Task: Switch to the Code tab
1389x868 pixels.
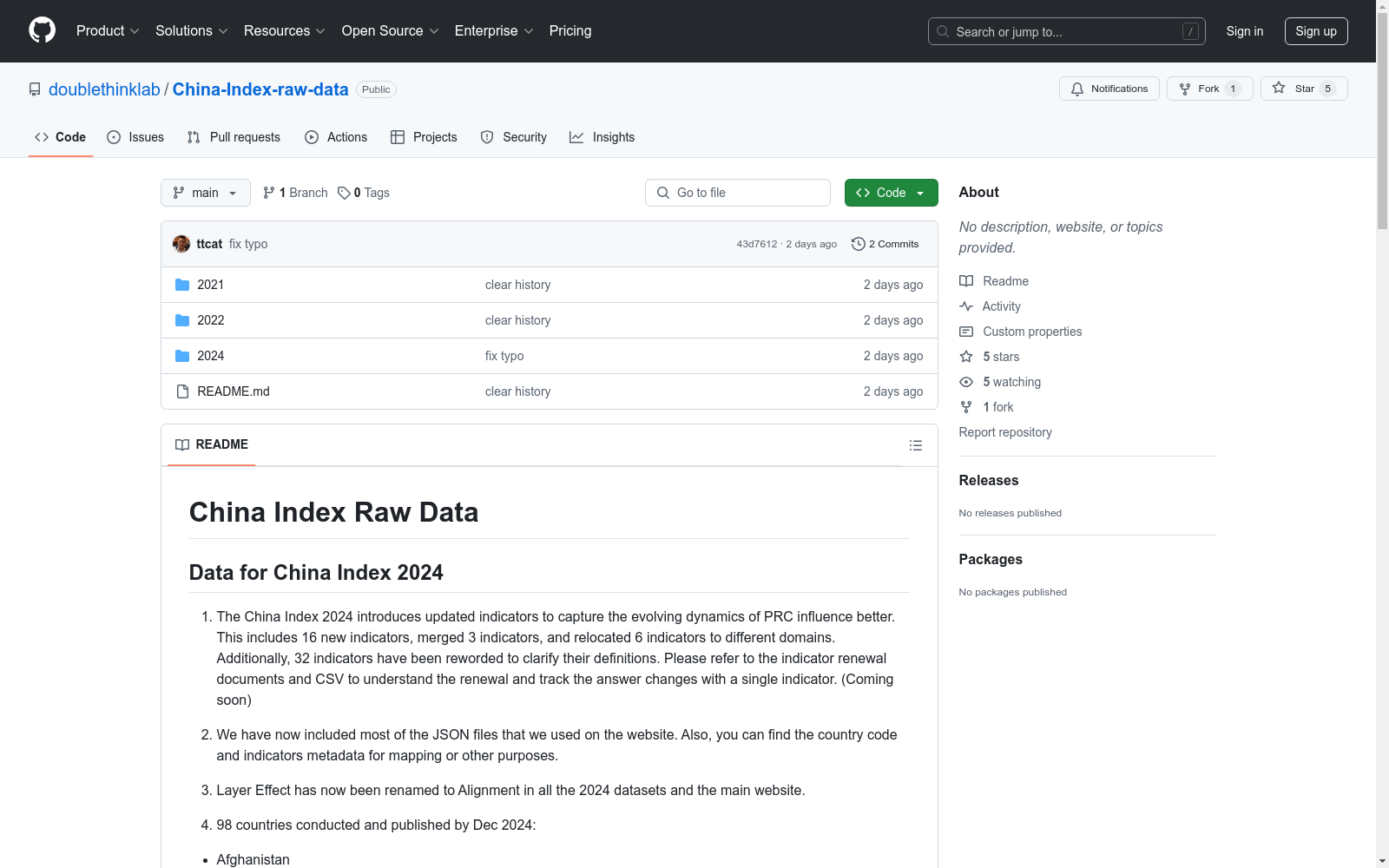Action: click(x=61, y=137)
